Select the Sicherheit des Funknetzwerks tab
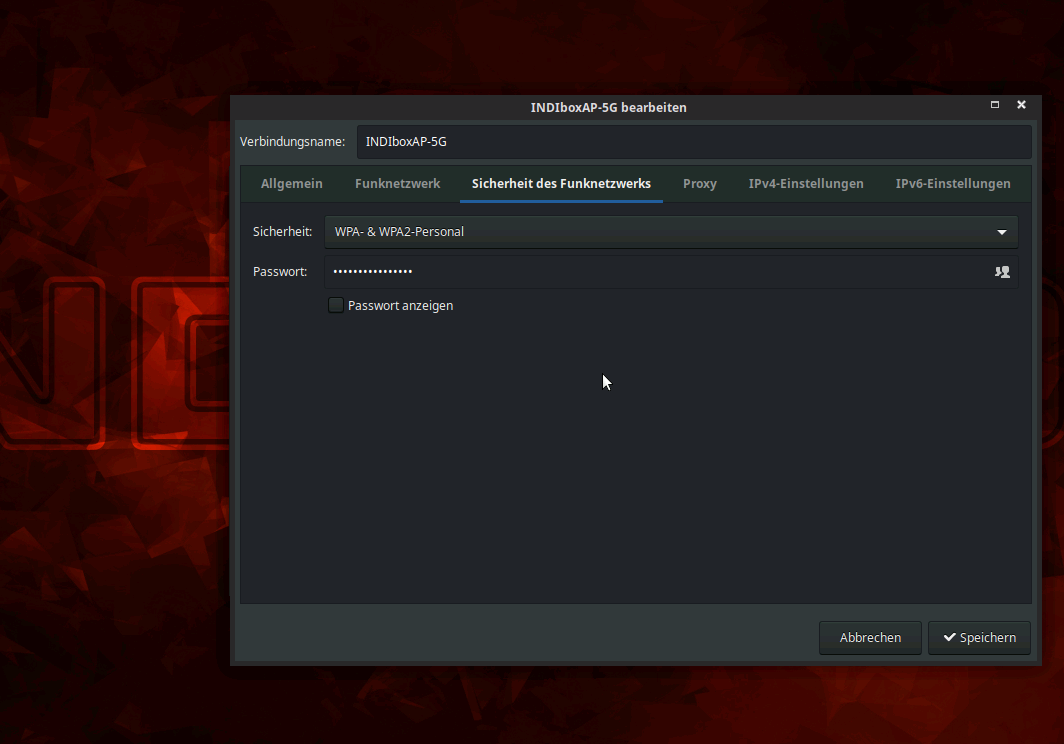This screenshot has width=1064, height=744. click(x=561, y=184)
